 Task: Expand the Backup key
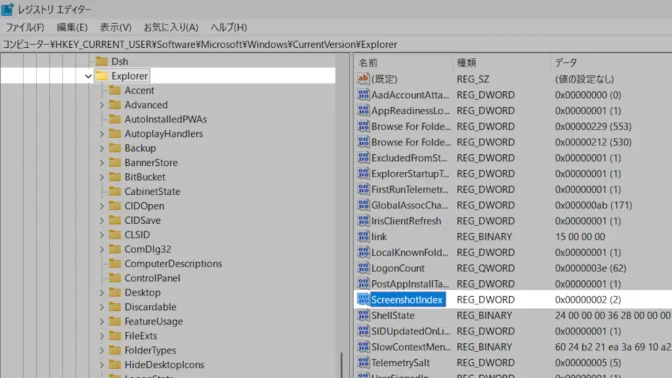(102, 148)
